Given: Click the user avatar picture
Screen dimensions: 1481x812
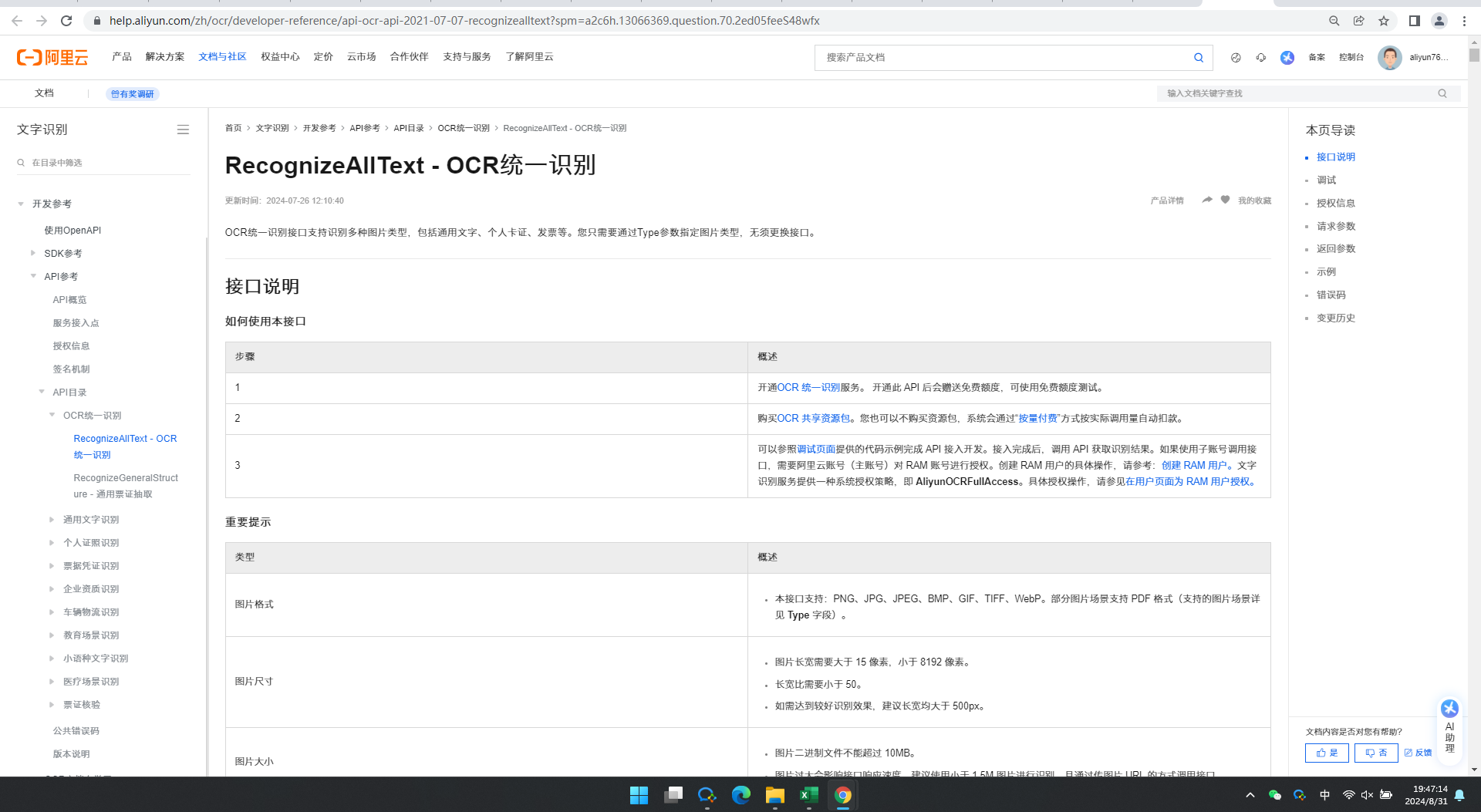Looking at the screenshot, I should (x=1390, y=58).
